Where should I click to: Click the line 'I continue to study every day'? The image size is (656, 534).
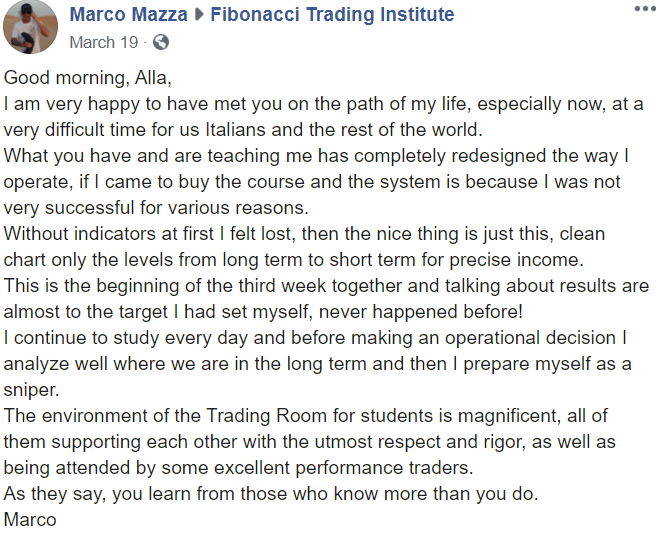click(x=315, y=338)
